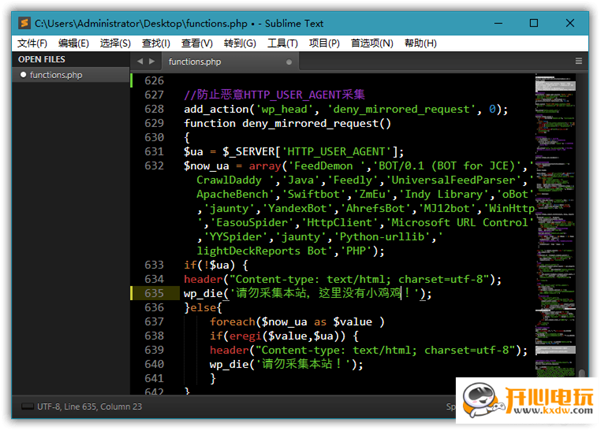This screenshot has height=430, width=600.
Task: Open the 查看(V) menu
Action: click(x=197, y=43)
